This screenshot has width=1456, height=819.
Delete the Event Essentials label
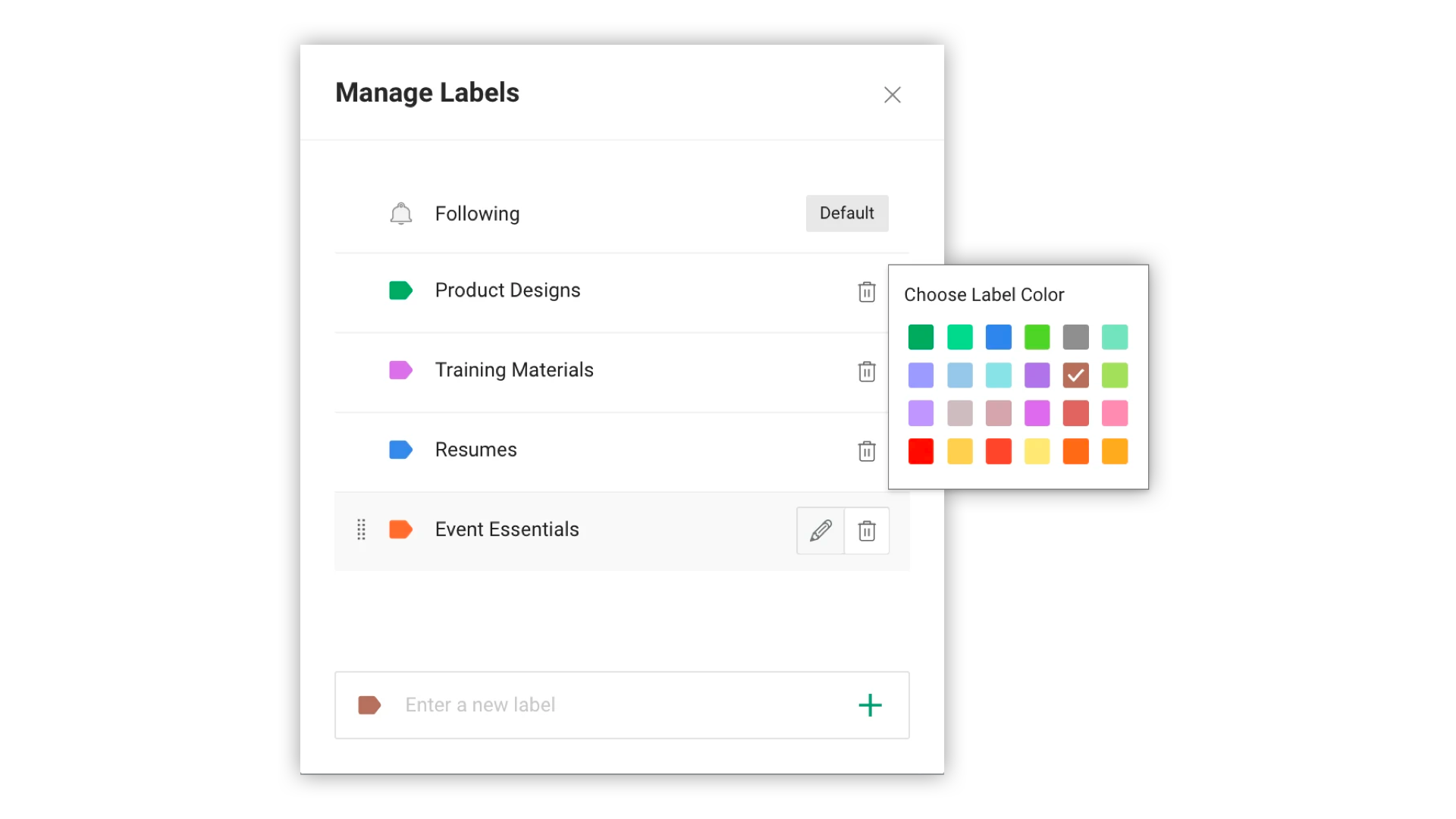click(x=867, y=531)
